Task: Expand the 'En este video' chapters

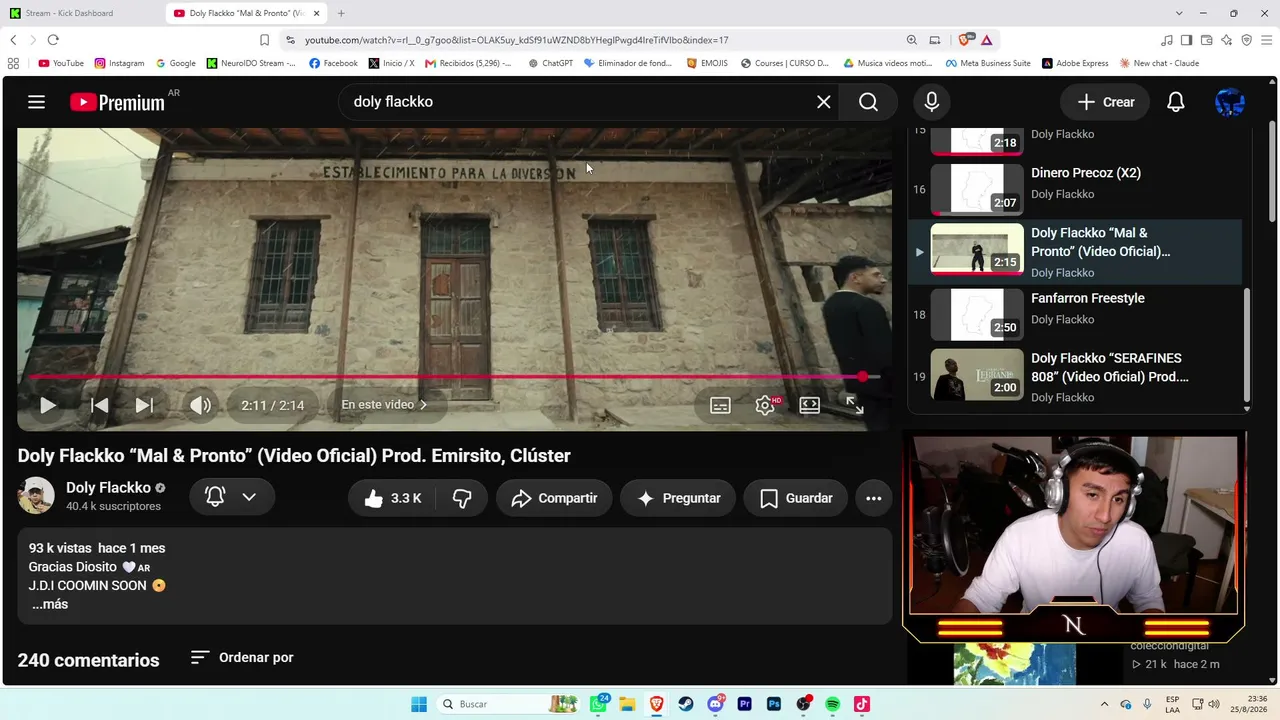Action: 384,405
